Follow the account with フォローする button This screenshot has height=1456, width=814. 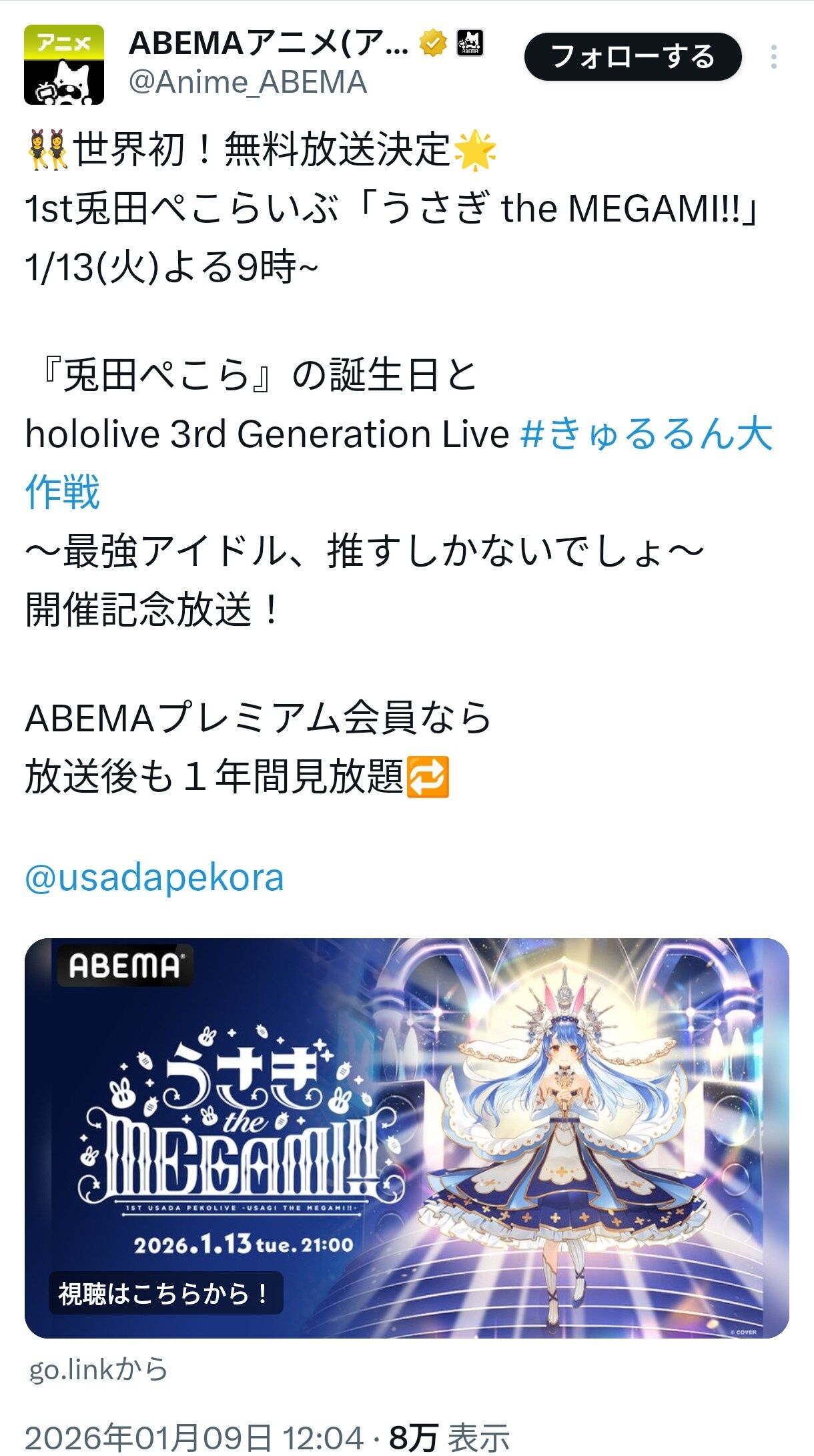click(633, 57)
